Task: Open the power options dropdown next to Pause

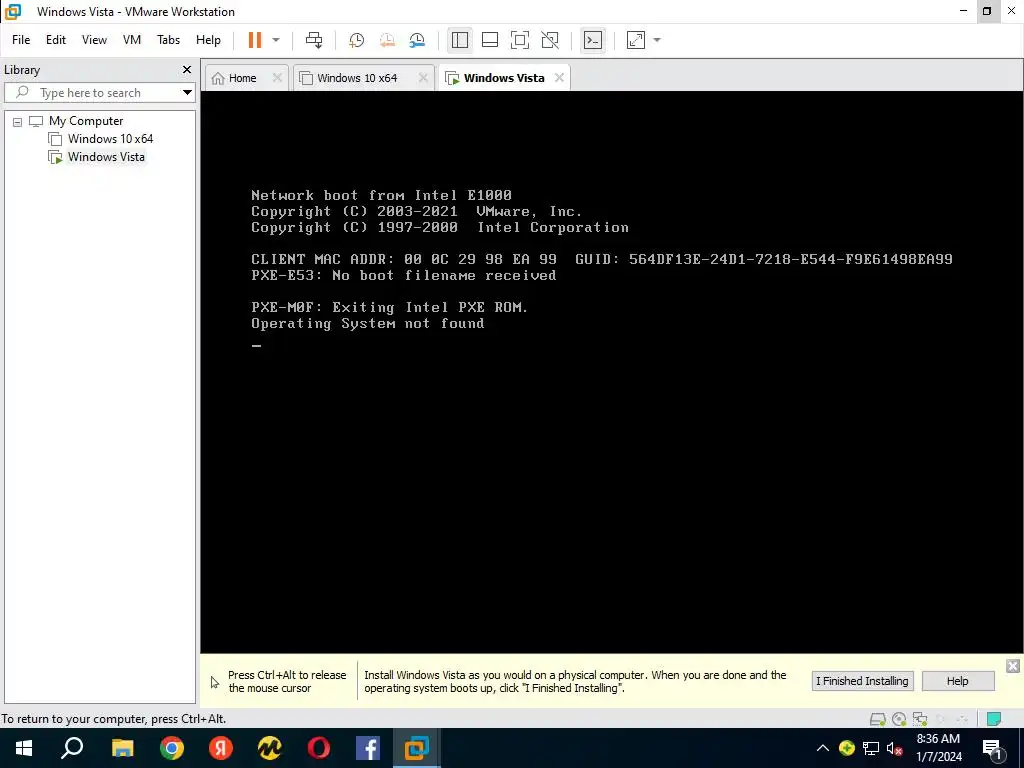Action: [276, 40]
